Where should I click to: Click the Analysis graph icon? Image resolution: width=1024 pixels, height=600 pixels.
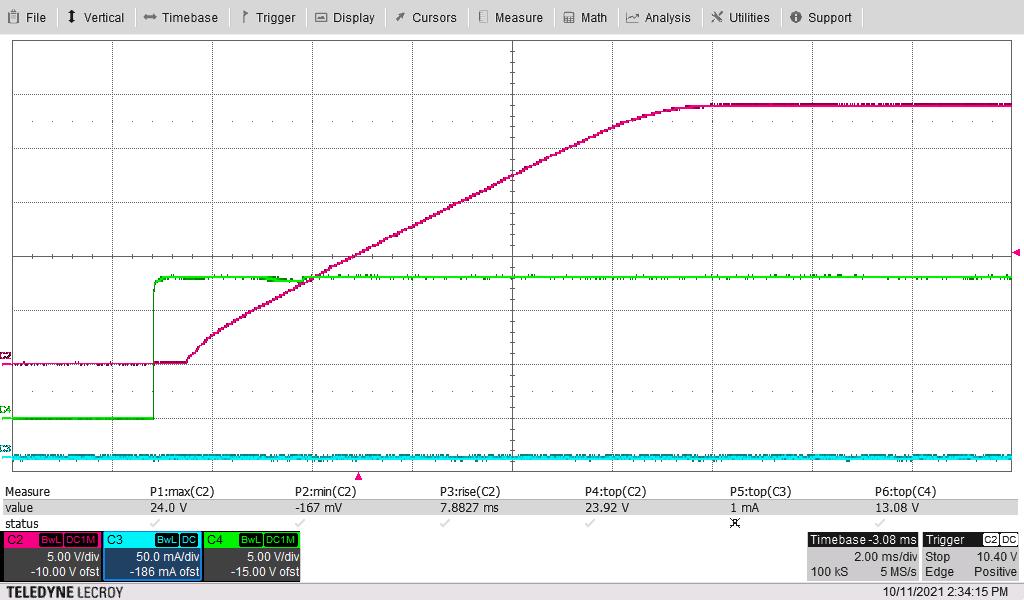(x=633, y=17)
